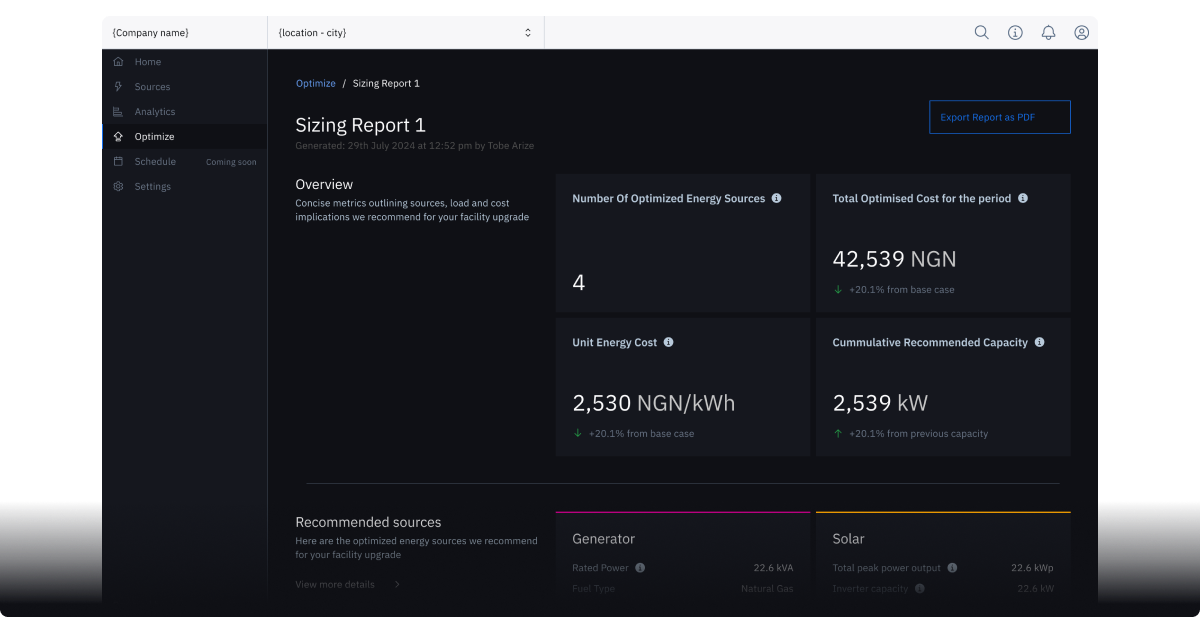Open the user profile icon
The image size is (1200, 617).
[1081, 32]
